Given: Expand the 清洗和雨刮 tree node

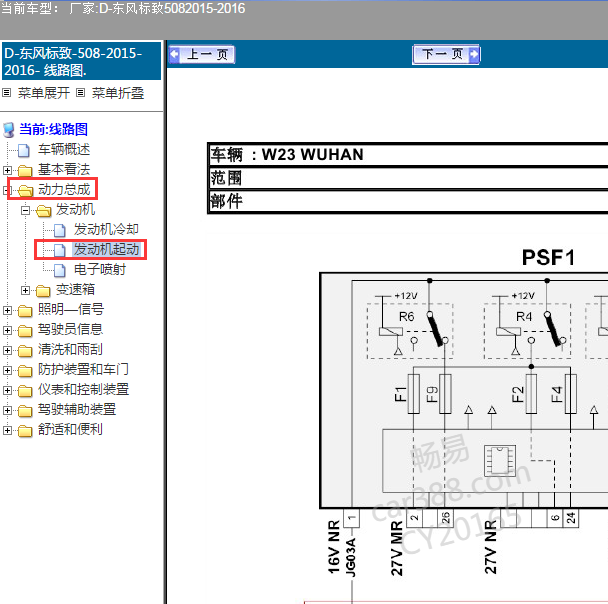Looking at the screenshot, I should tap(7, 350).
